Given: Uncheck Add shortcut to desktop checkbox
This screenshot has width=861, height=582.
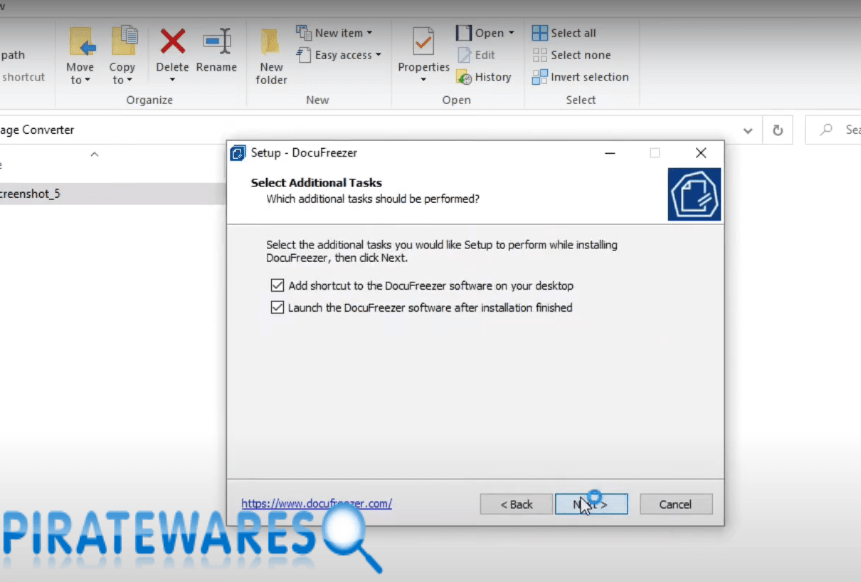Looking at the screenshot, I should click(278, 285).
